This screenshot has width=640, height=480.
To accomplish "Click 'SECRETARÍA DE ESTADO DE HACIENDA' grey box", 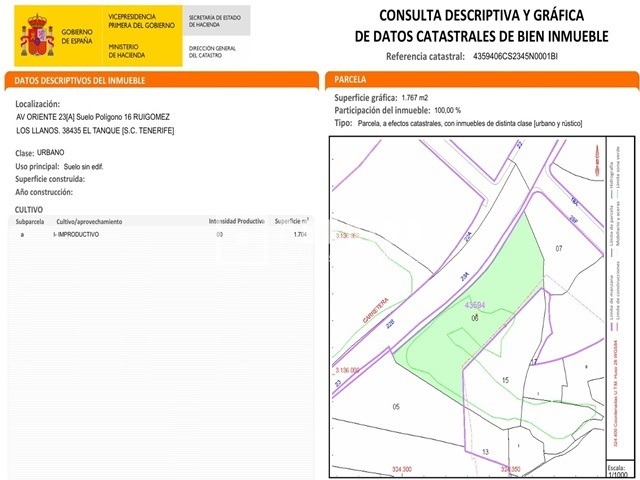I will click(216, 20).
